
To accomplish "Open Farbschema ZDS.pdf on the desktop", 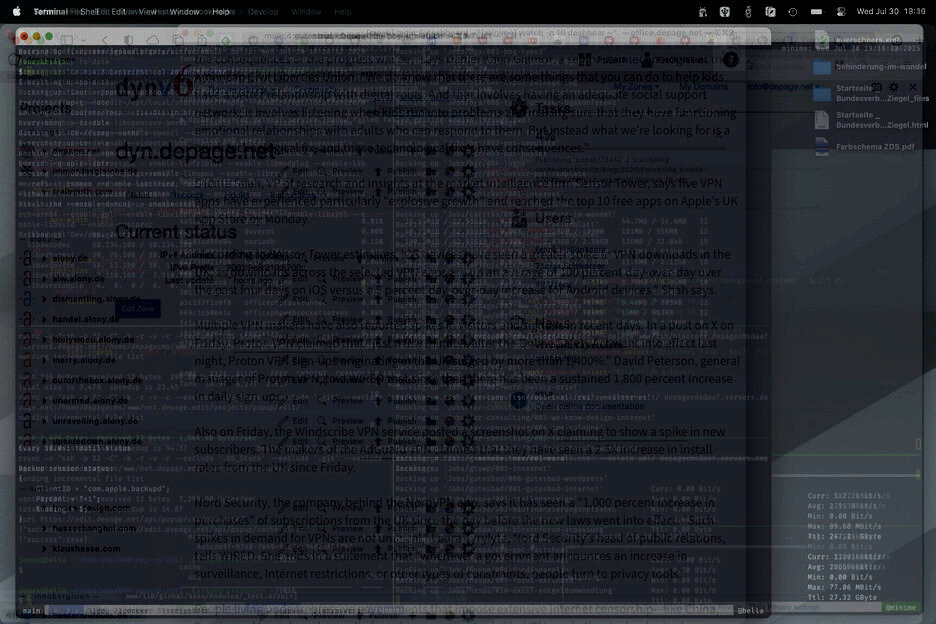I will pyautogui.click(x=866, y=146).
